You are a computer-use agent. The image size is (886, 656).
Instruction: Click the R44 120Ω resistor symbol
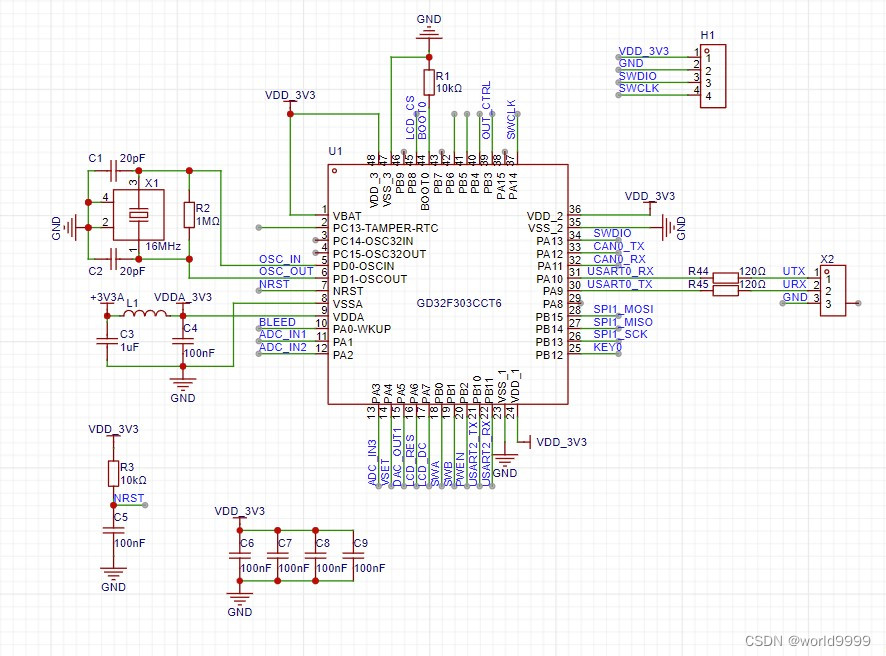coord(726,277)
